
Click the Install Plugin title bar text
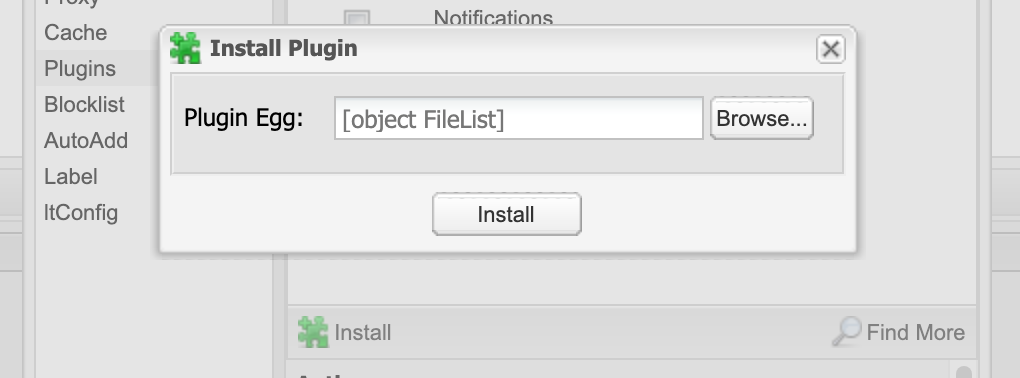click(x=284, y=48)
